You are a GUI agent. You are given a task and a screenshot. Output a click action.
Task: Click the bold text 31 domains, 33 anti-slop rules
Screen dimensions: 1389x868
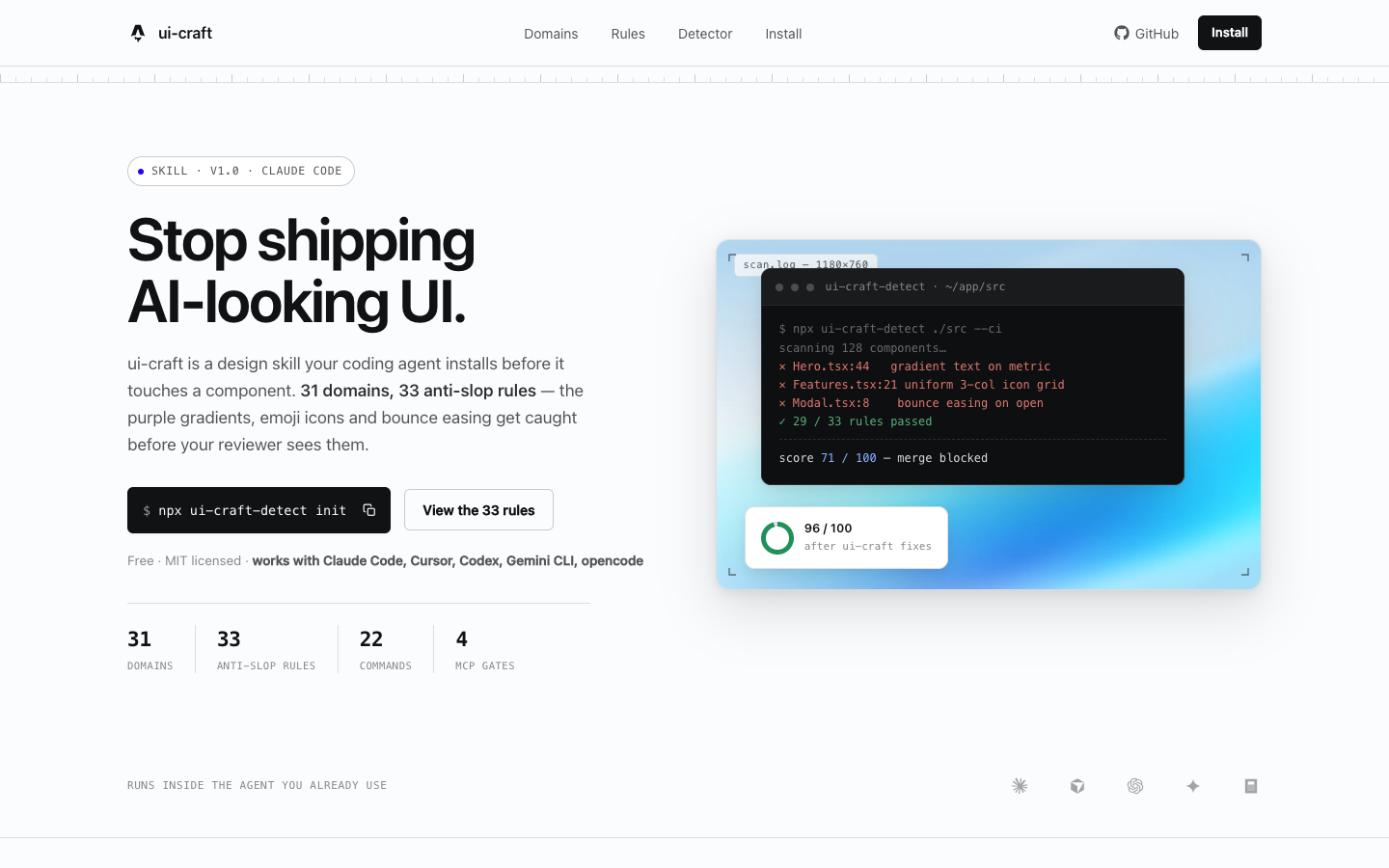[418, 391]
